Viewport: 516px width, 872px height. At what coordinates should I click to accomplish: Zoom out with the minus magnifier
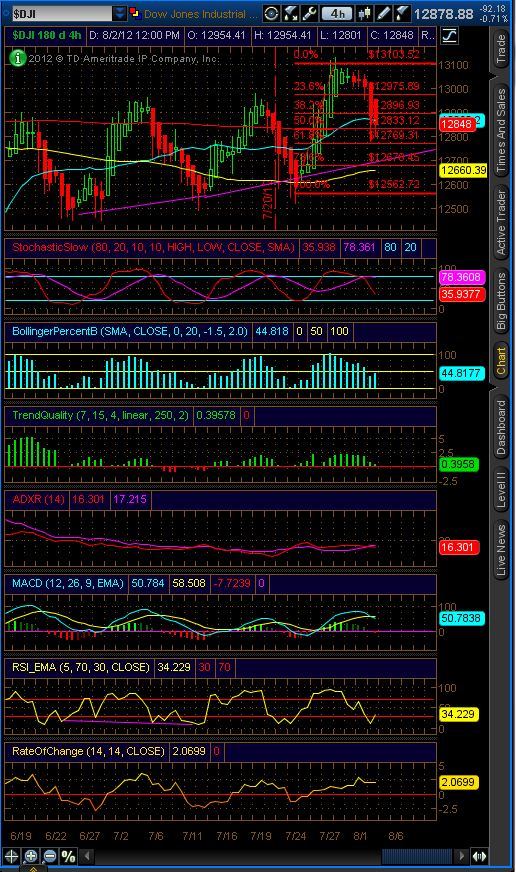[x=49, y=856]
